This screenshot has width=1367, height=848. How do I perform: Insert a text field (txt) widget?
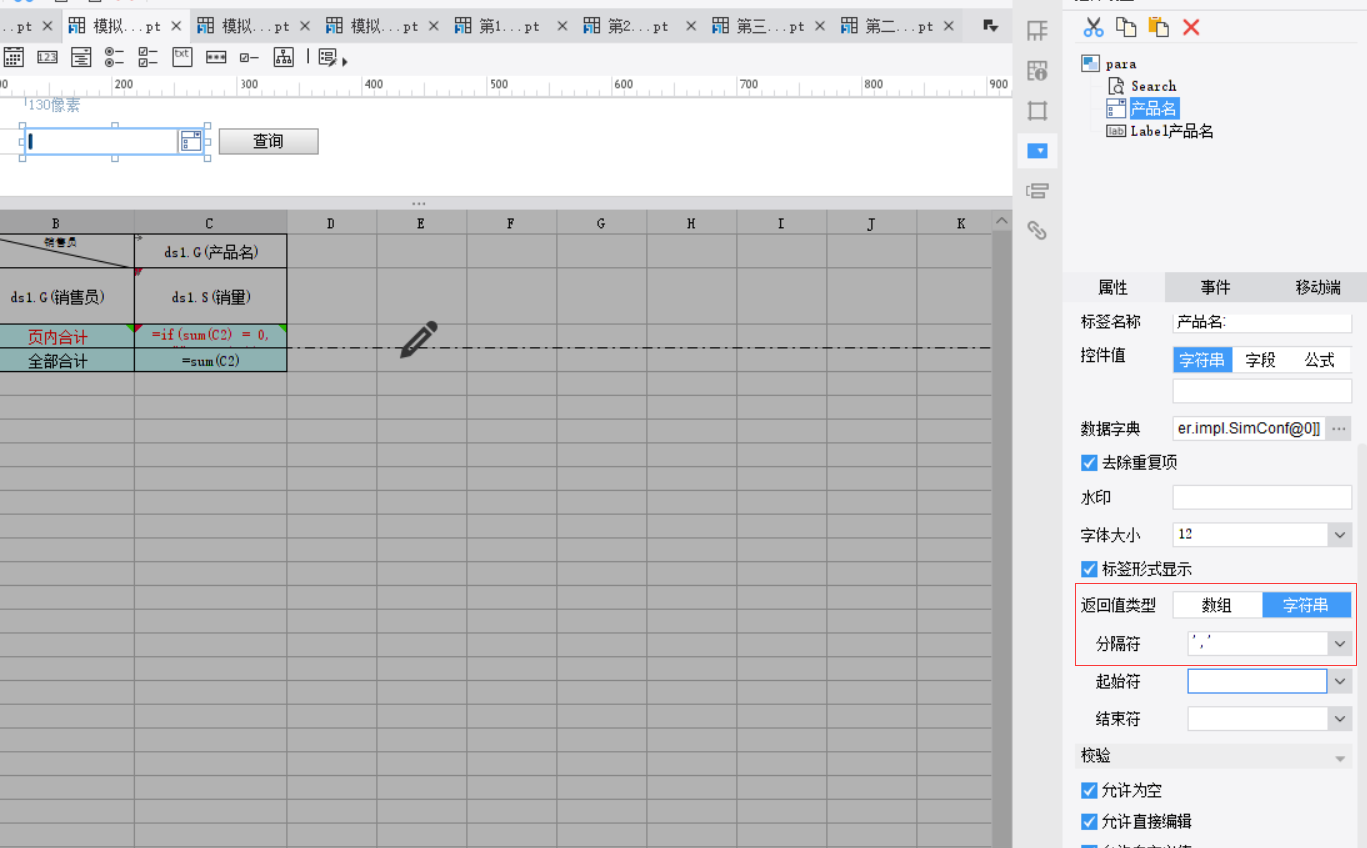coord(182,57)
